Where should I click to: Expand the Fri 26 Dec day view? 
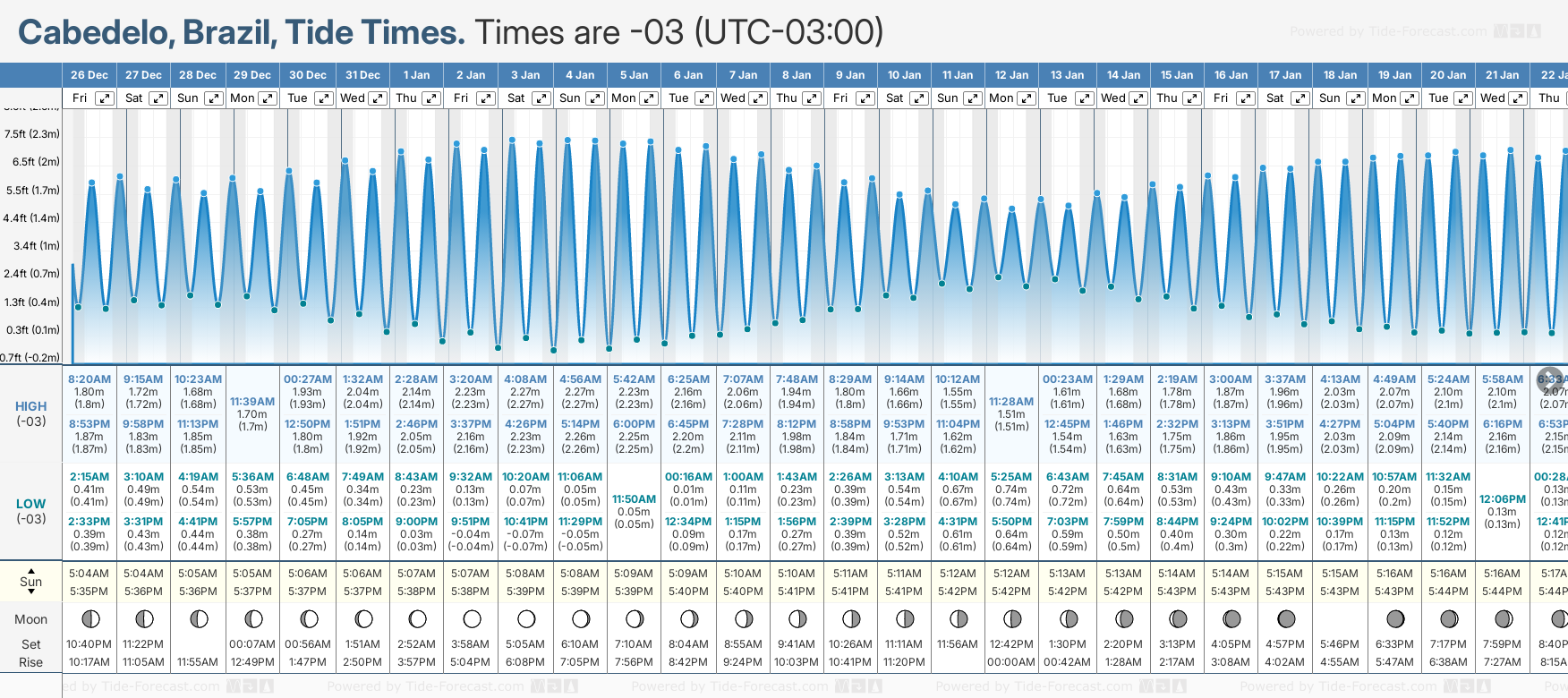(105, 98)
